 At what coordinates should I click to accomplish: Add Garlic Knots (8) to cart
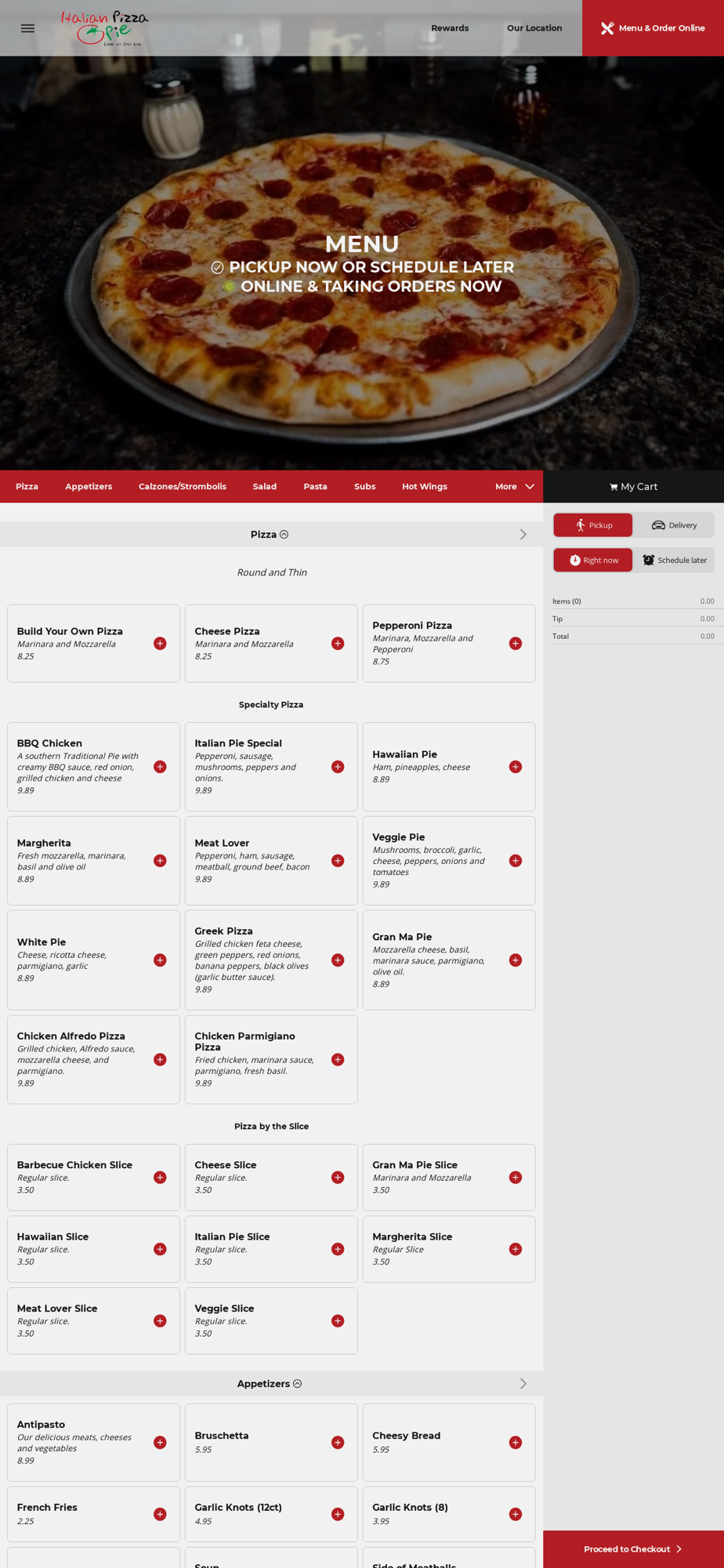(516, 1515)
